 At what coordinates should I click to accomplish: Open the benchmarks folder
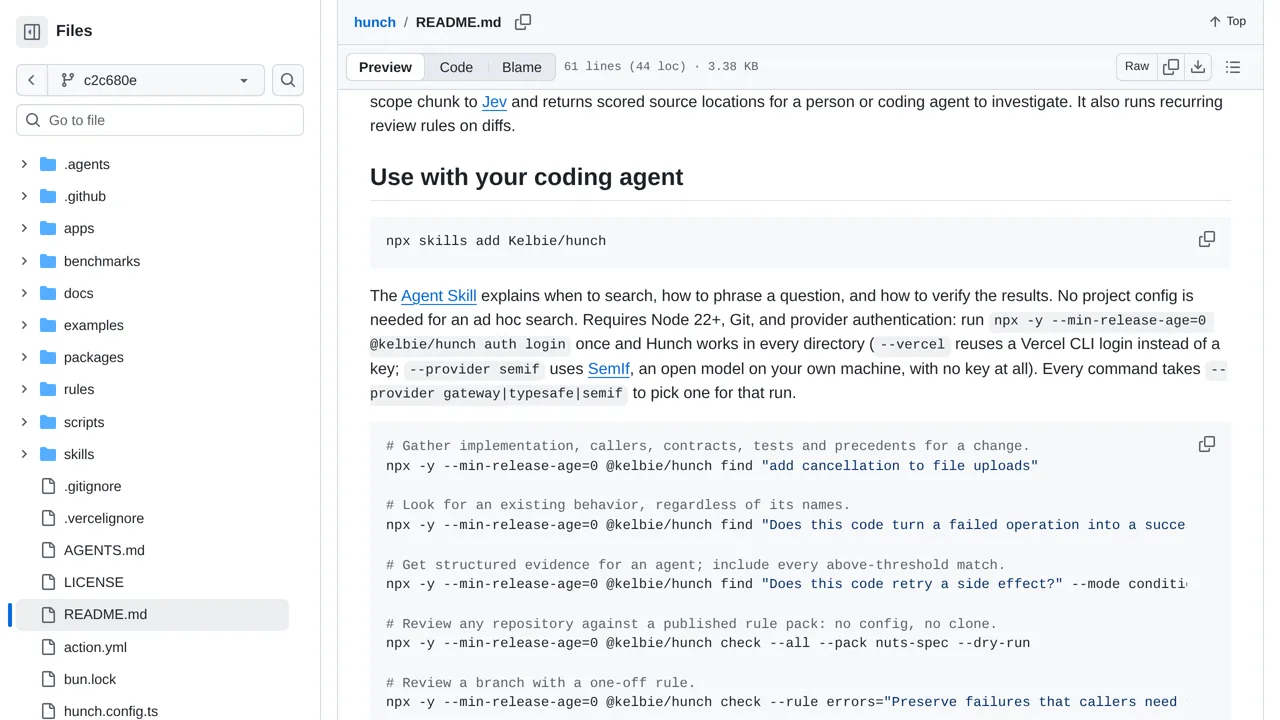click(x=102, y=261)
